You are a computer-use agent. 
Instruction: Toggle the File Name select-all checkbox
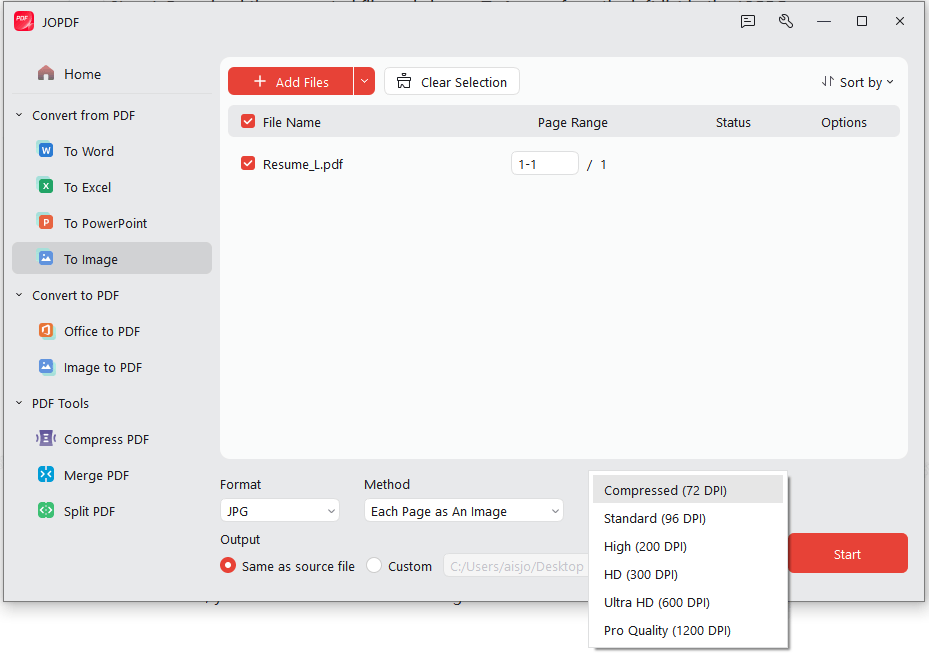click(248, 121)
